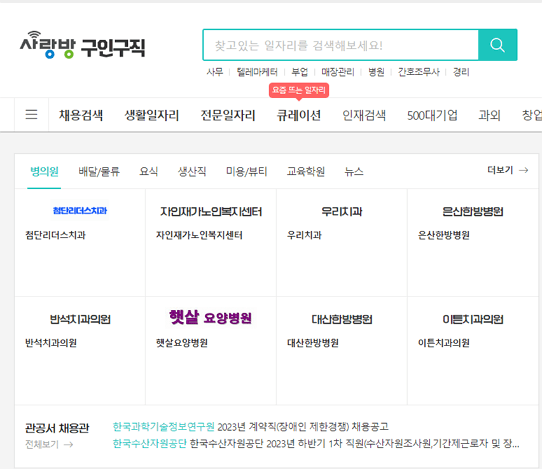
Task: Click the 햇살 요양병원 logo
Action: click(x=211, y=317)
